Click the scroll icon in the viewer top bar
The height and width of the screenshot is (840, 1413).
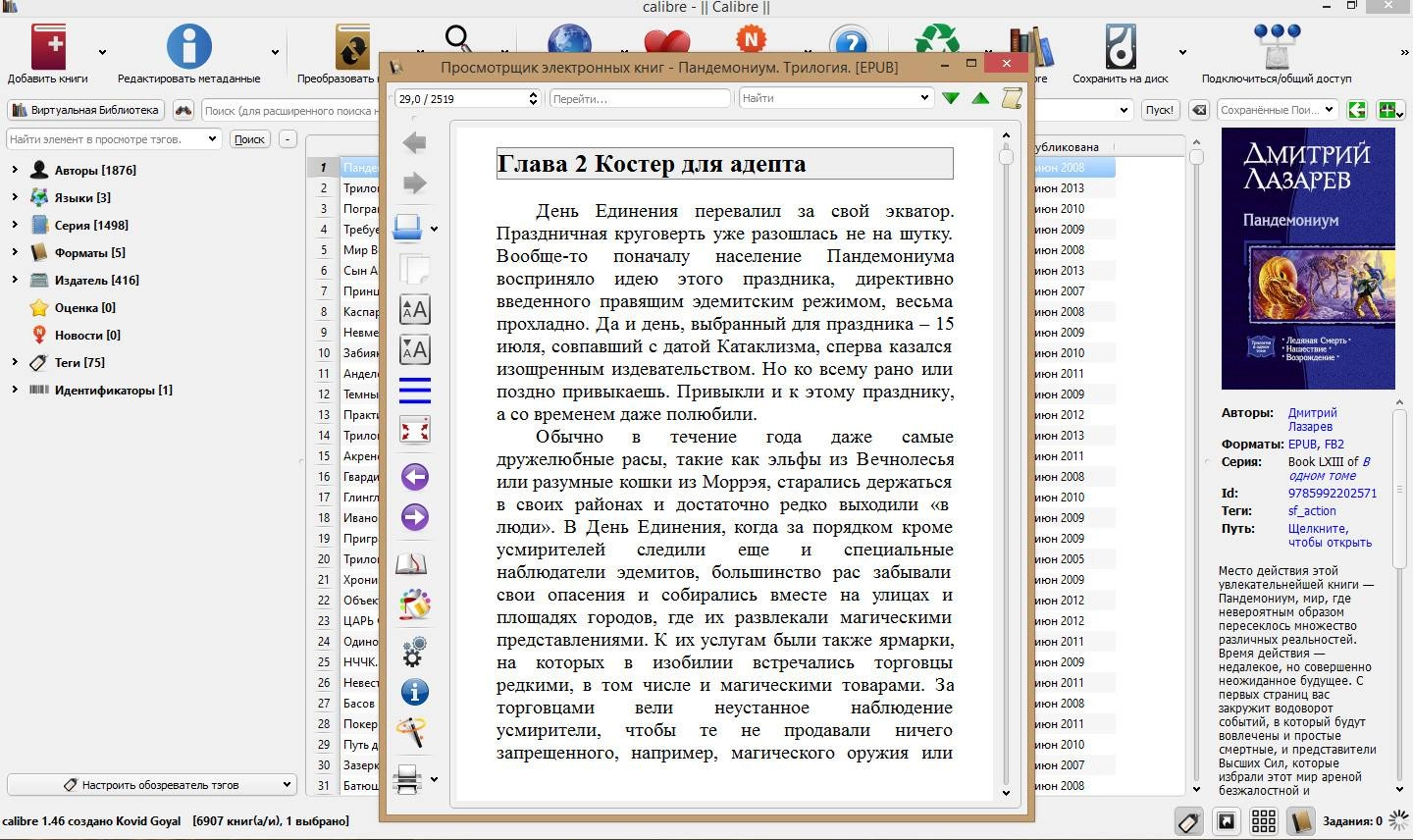click(x=1012, y=97)
